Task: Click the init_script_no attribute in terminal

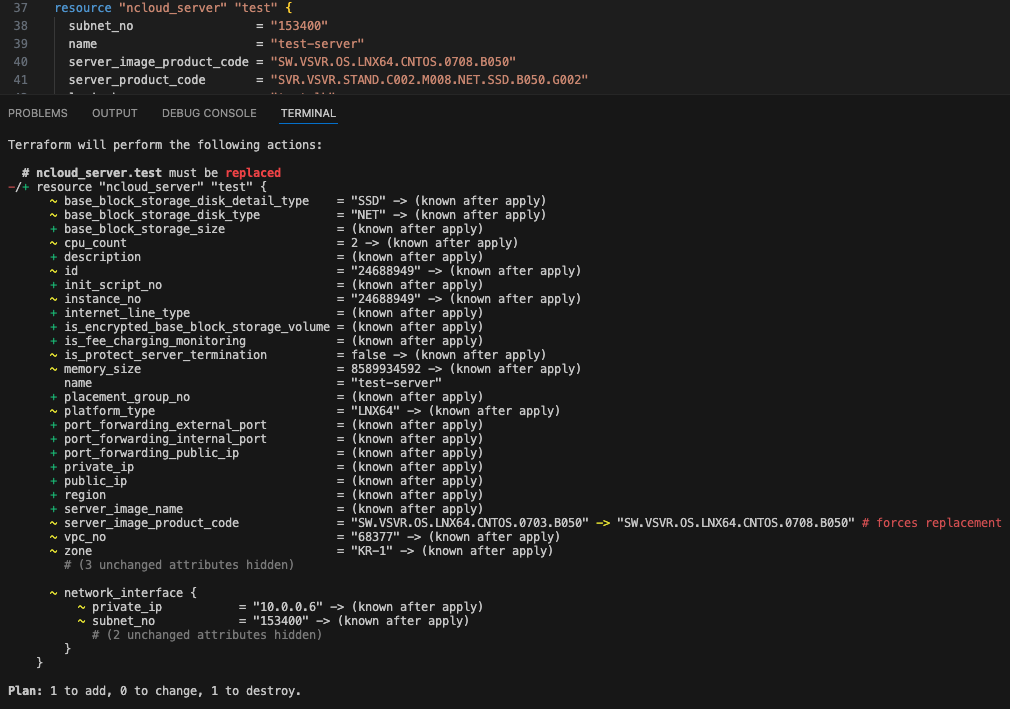Action: click(113, 285)
